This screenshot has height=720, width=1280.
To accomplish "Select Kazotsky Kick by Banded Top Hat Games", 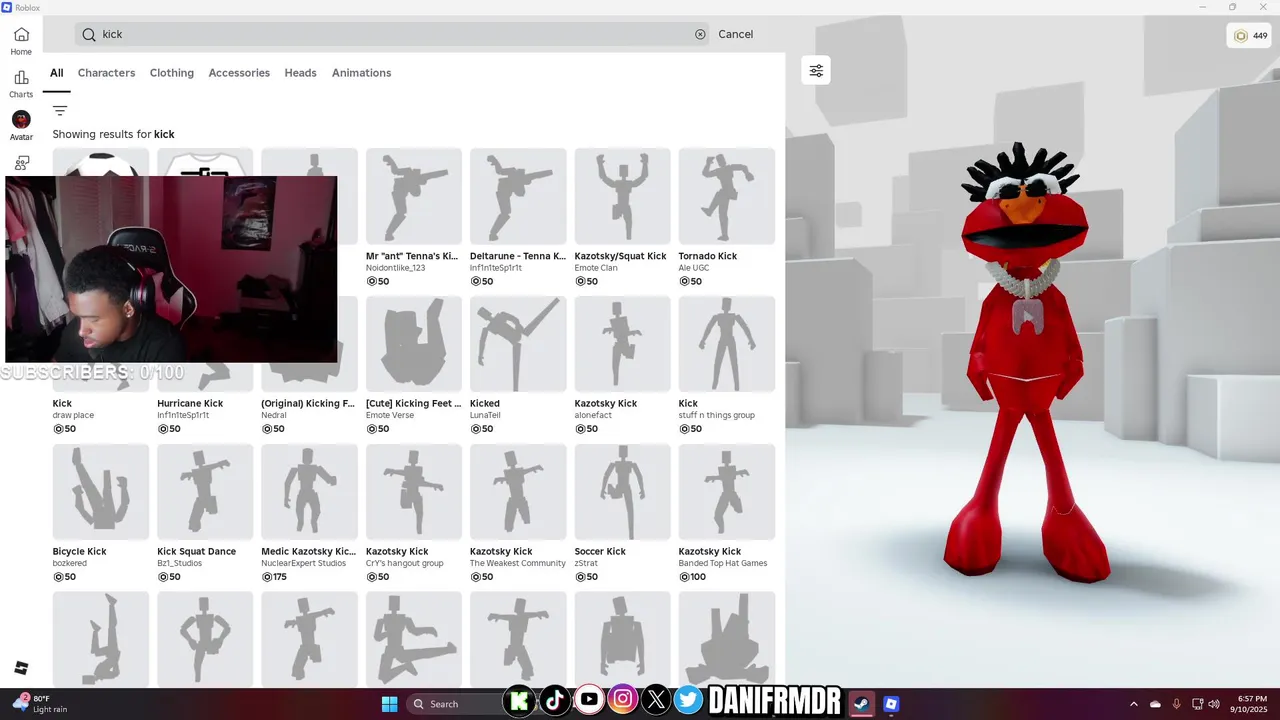I will coord(726,492).
